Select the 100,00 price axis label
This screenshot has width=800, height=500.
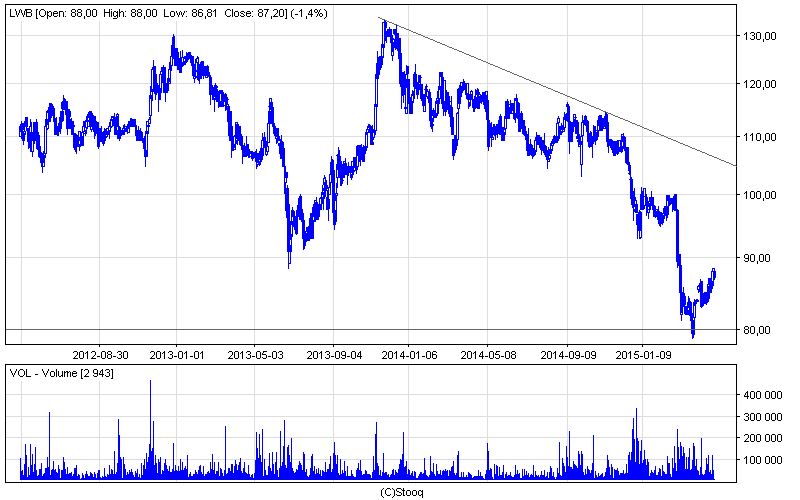[759, 195]
